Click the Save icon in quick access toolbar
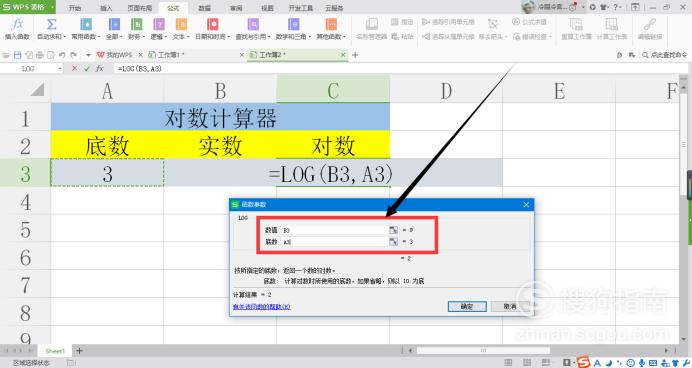Viewport: 692px width, 368px height. pos(18,55)
